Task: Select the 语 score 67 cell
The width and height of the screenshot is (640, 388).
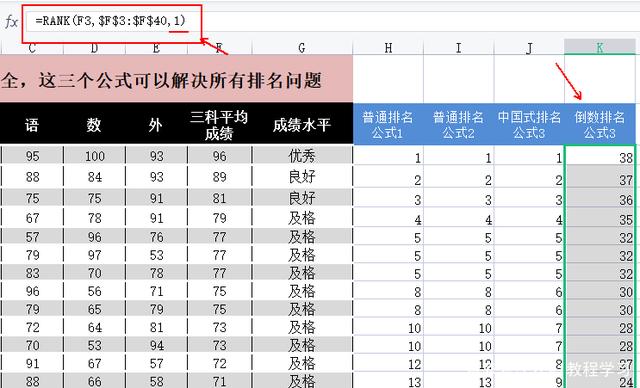Action: pyautogui.click(x=32, y=218)
